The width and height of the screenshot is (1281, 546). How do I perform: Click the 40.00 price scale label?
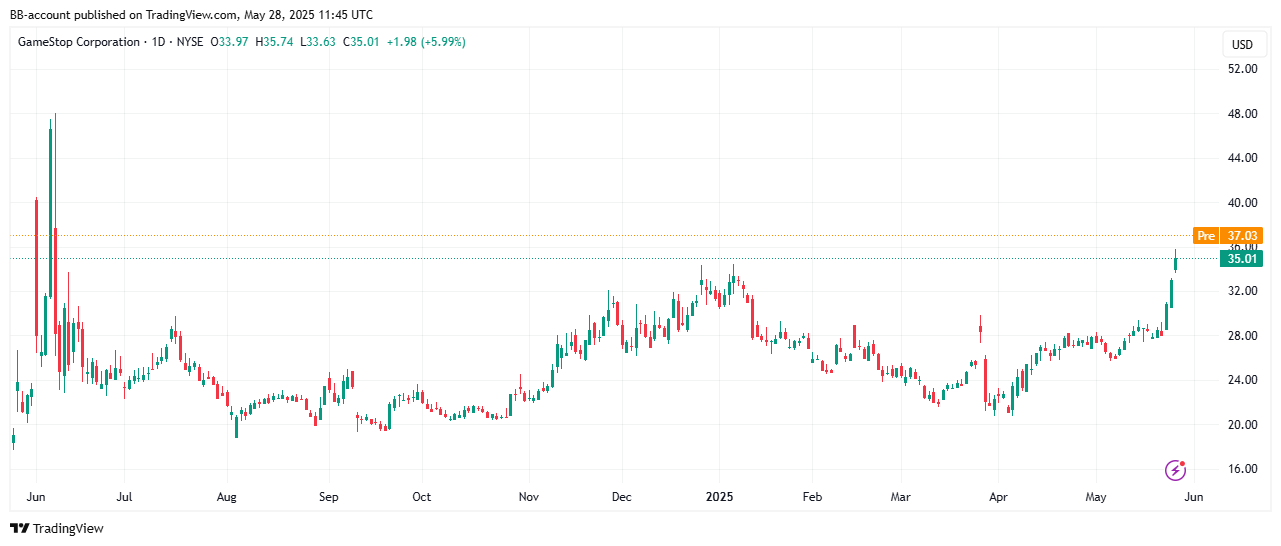[x=1242, y=203]
